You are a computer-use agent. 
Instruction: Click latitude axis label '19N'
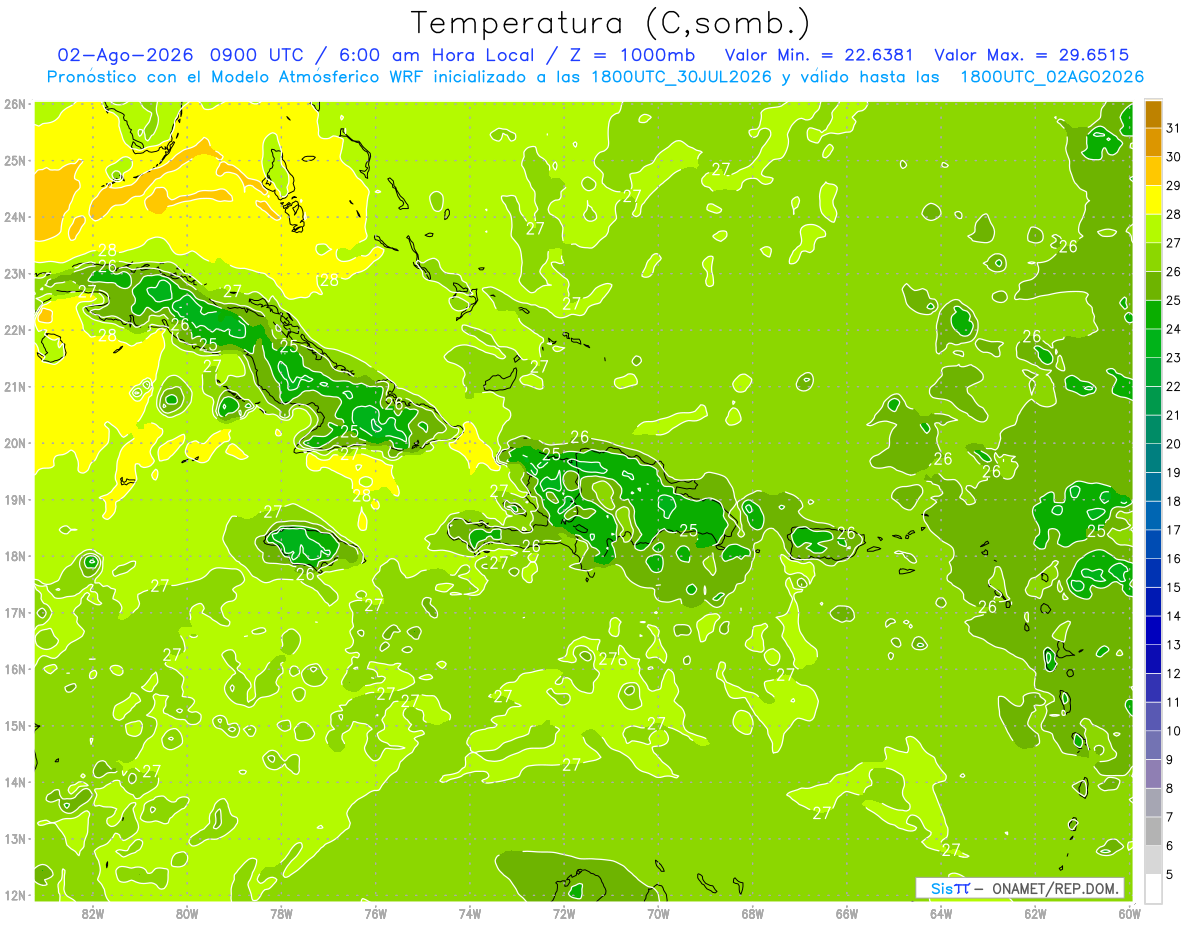(15, 499)
